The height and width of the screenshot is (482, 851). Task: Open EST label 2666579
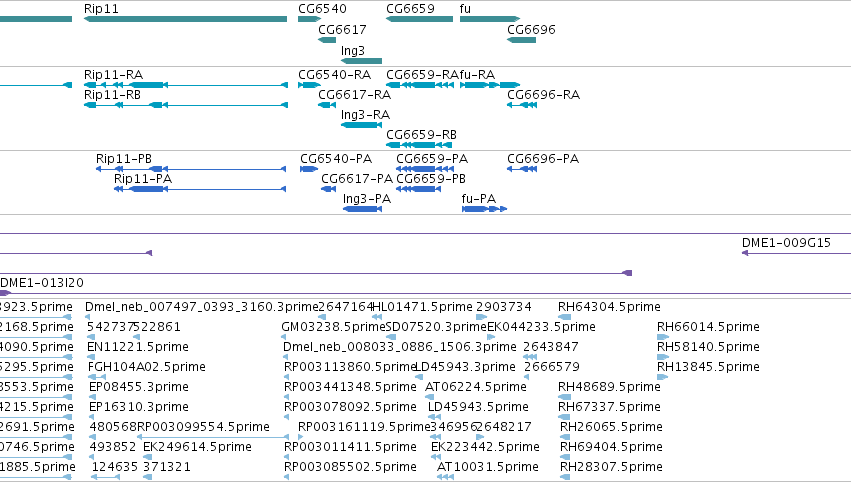coord(552,367)
